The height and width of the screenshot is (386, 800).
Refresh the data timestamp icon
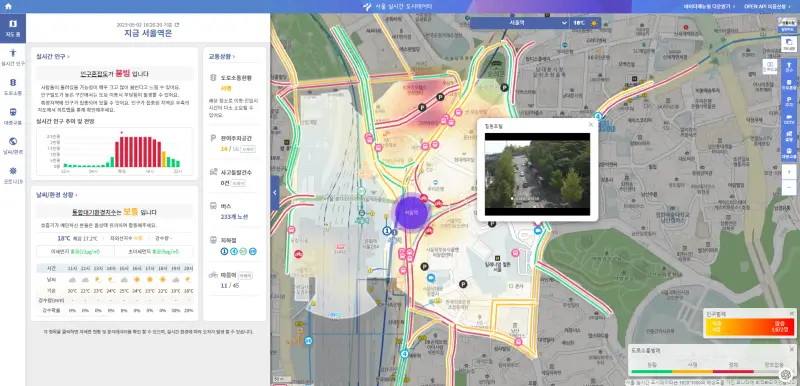click(x=177, y=24)
